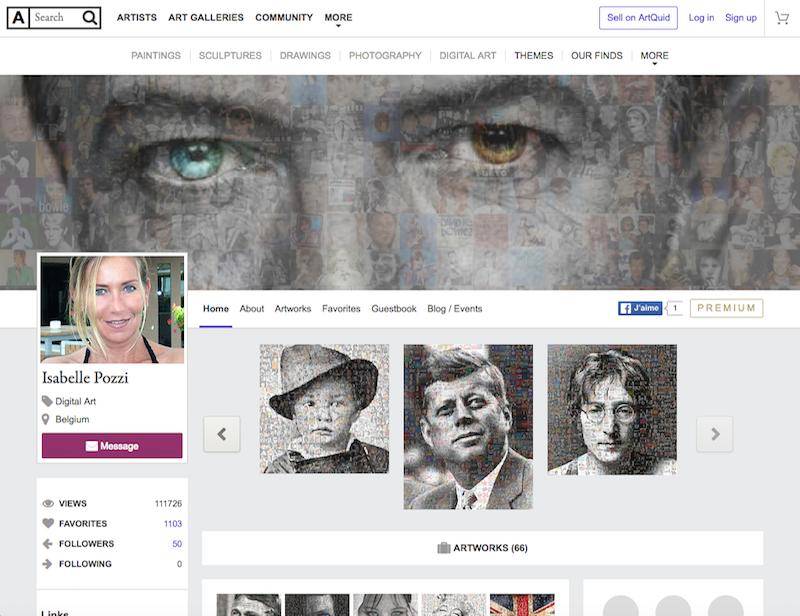Show next artwork with right arrow
The image size is (800, 616).
click(715, 434)
